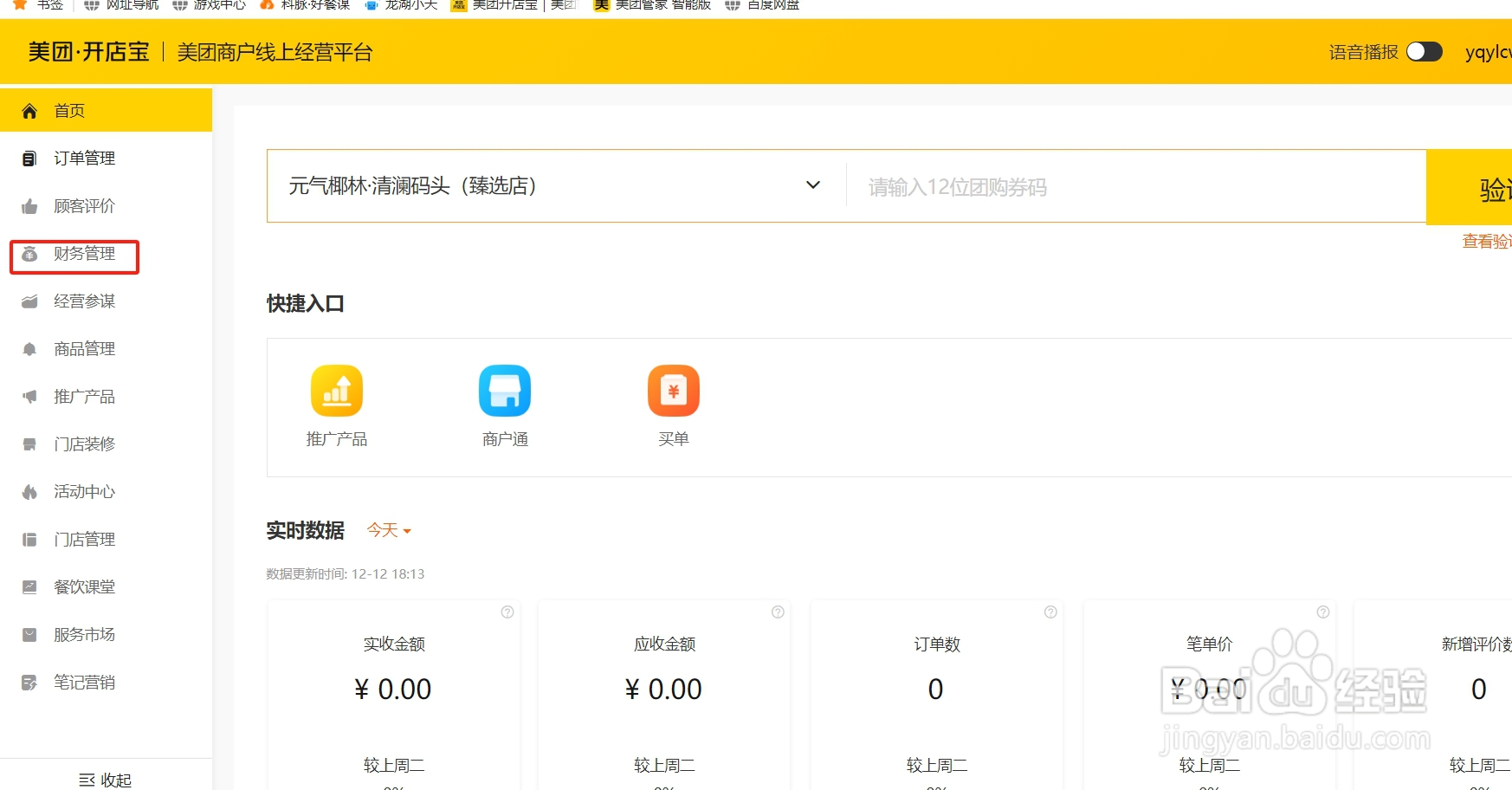
Task: Expand the store selector 元气椰林·清澜码头
Action: point(556,185)
